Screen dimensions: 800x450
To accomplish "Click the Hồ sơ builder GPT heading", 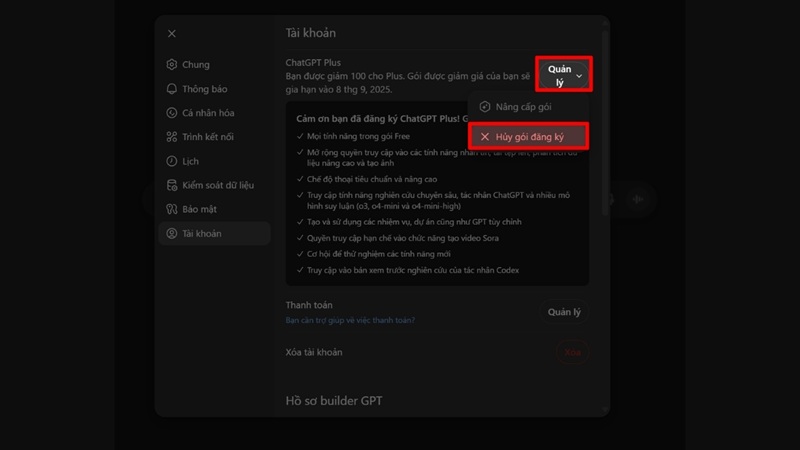I will point(333,401).
